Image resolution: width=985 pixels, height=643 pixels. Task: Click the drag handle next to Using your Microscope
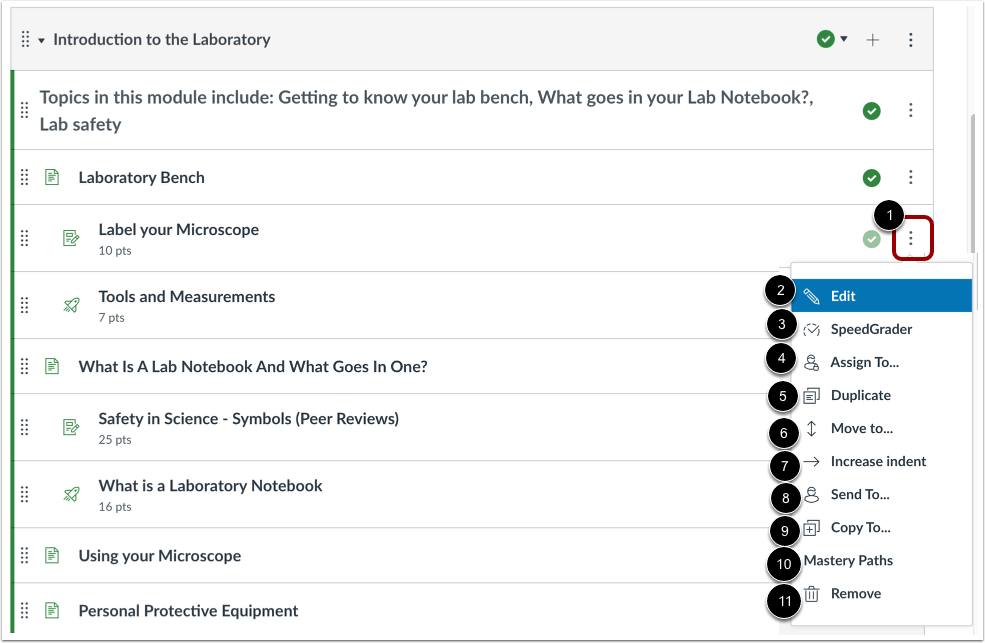click(25, 556)
